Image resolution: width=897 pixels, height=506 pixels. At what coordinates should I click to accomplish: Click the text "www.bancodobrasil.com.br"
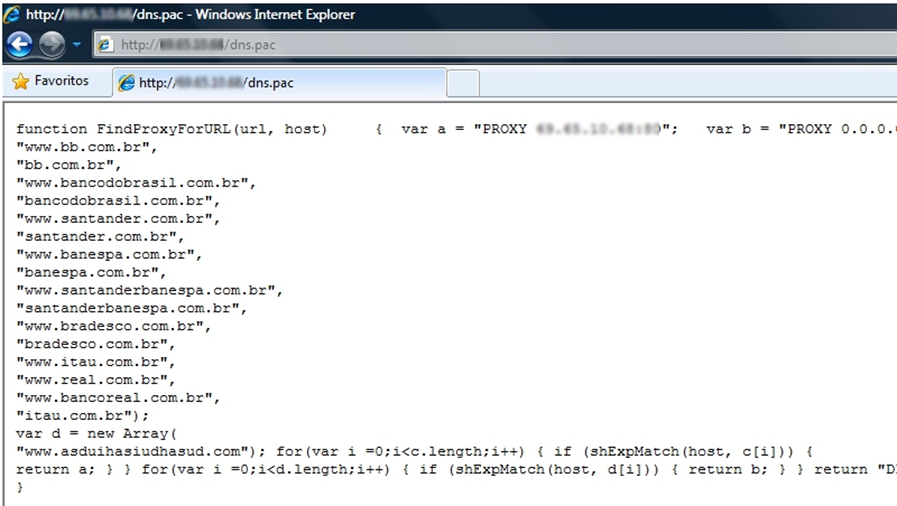click(136, 183)
